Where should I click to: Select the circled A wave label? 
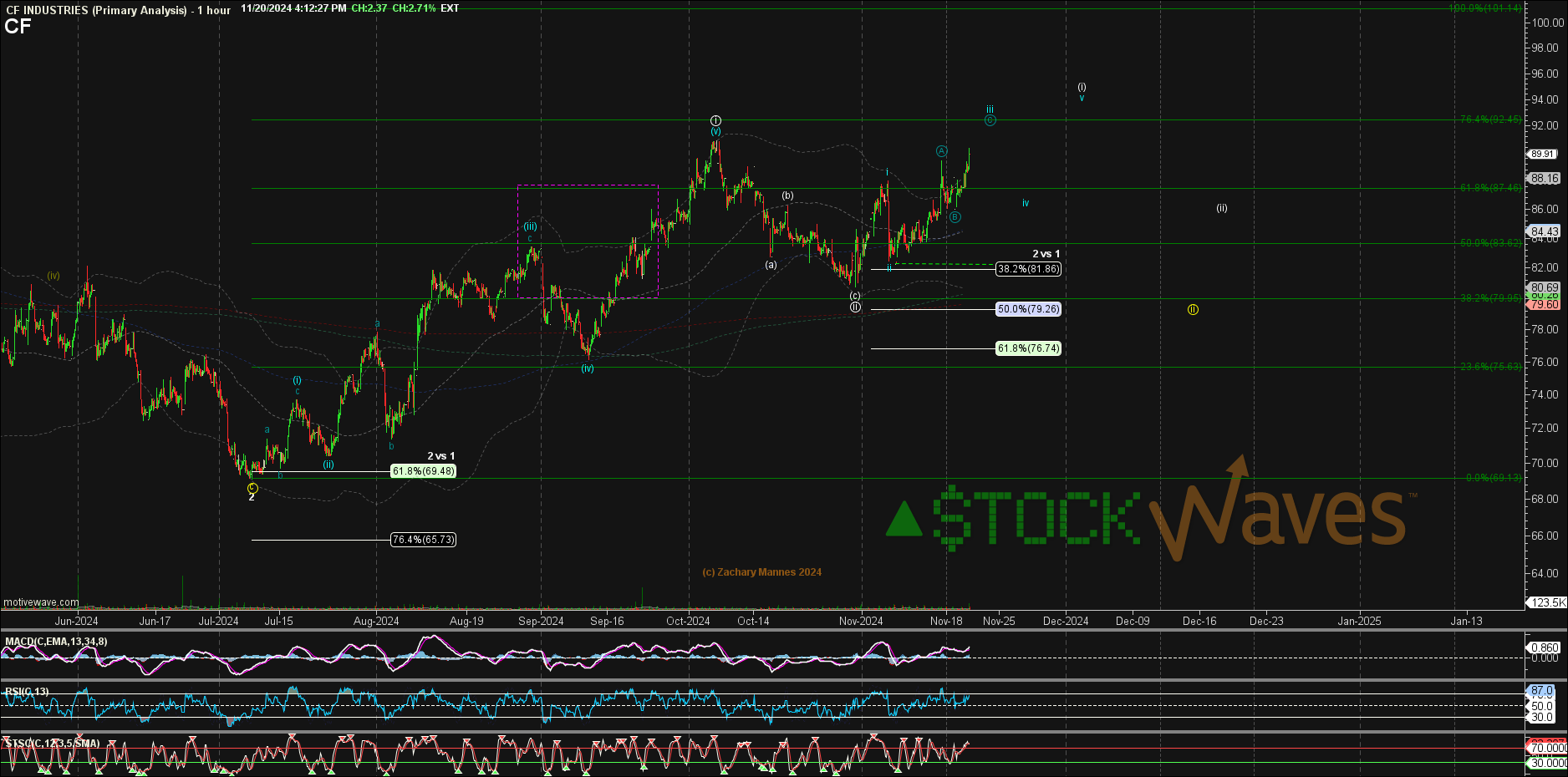coord(941,151)
